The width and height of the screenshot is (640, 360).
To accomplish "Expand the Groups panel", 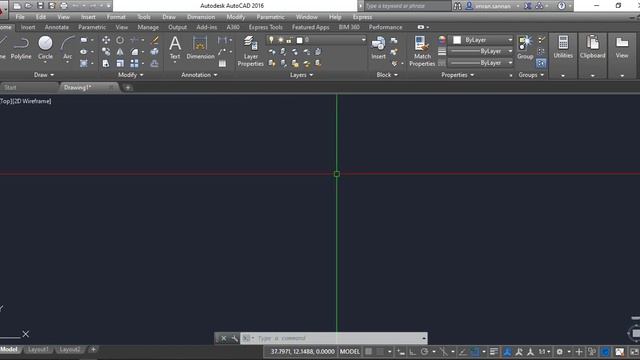I will point(531,75).
